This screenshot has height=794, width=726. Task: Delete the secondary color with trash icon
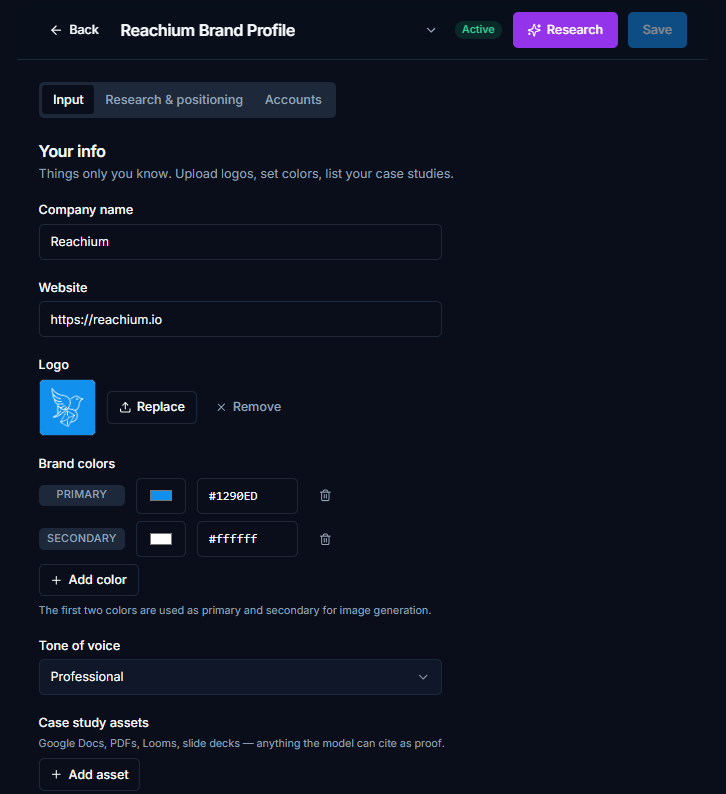click(326, 539)
